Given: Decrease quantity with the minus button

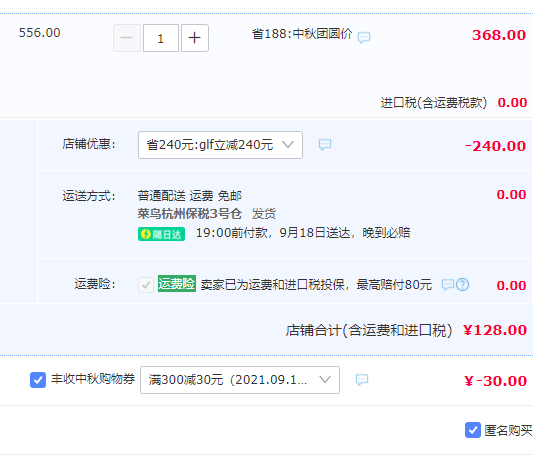Looking at the screenshot, I should pos(127,38).
